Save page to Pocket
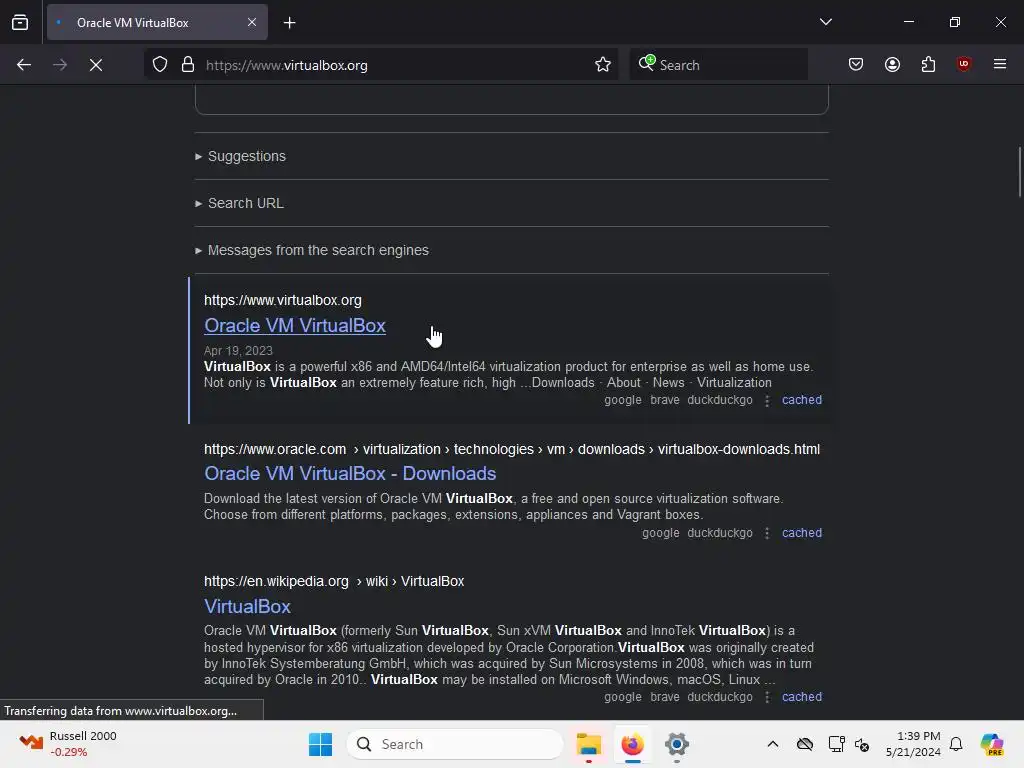The image size is (1024, 768). click(856, 65)
